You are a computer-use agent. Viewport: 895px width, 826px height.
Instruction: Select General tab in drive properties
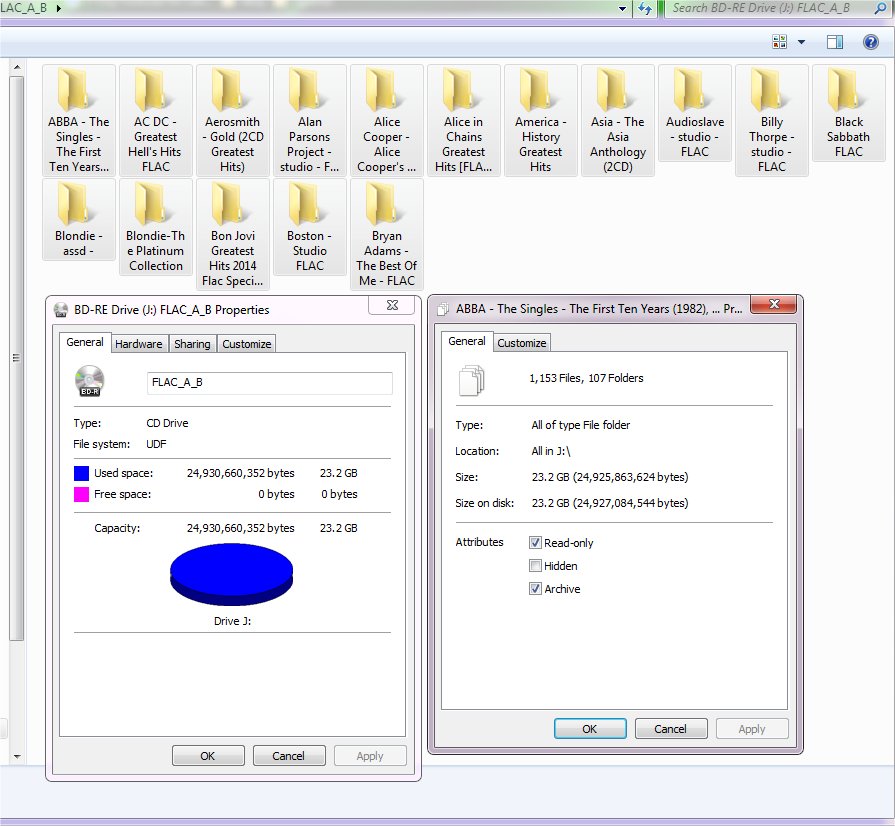85,342
